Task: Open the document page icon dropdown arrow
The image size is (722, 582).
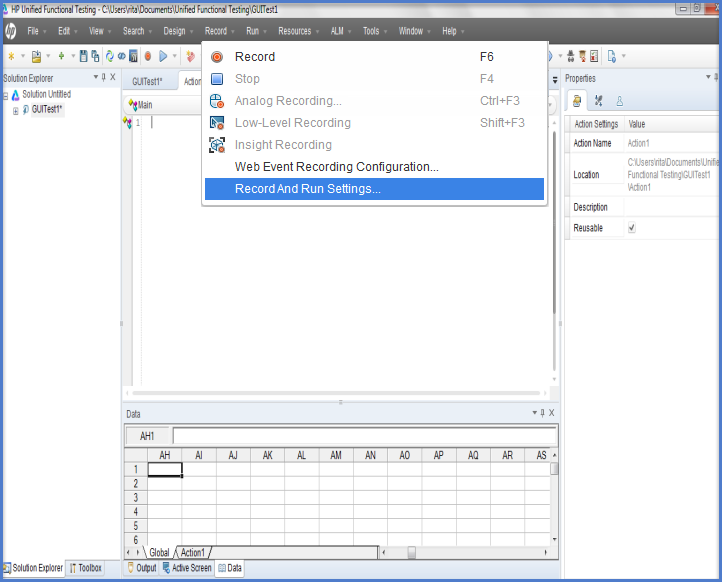Action: point(624,56)
